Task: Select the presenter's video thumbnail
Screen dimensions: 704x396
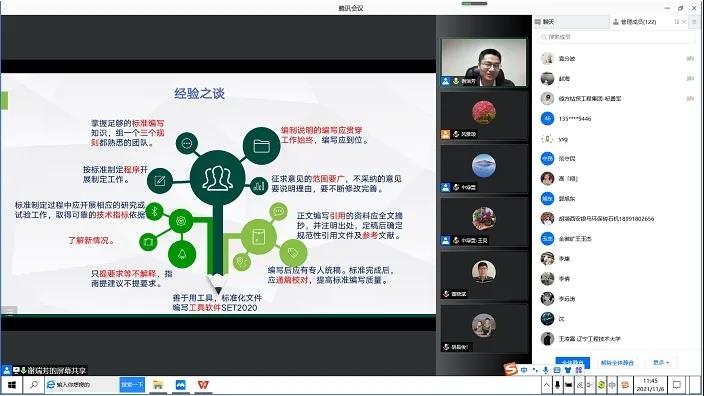Action: (484, 62)
